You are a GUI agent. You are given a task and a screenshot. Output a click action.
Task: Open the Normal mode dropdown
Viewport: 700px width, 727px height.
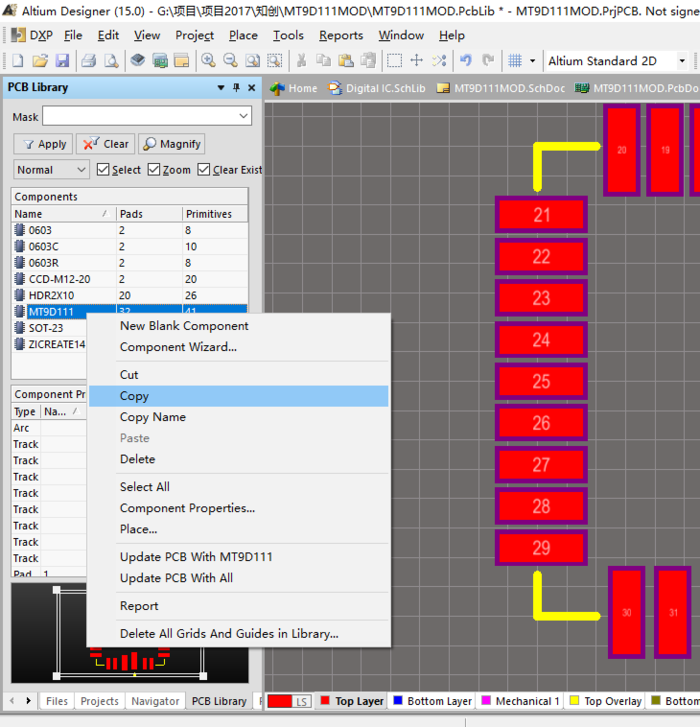(51, 170)
